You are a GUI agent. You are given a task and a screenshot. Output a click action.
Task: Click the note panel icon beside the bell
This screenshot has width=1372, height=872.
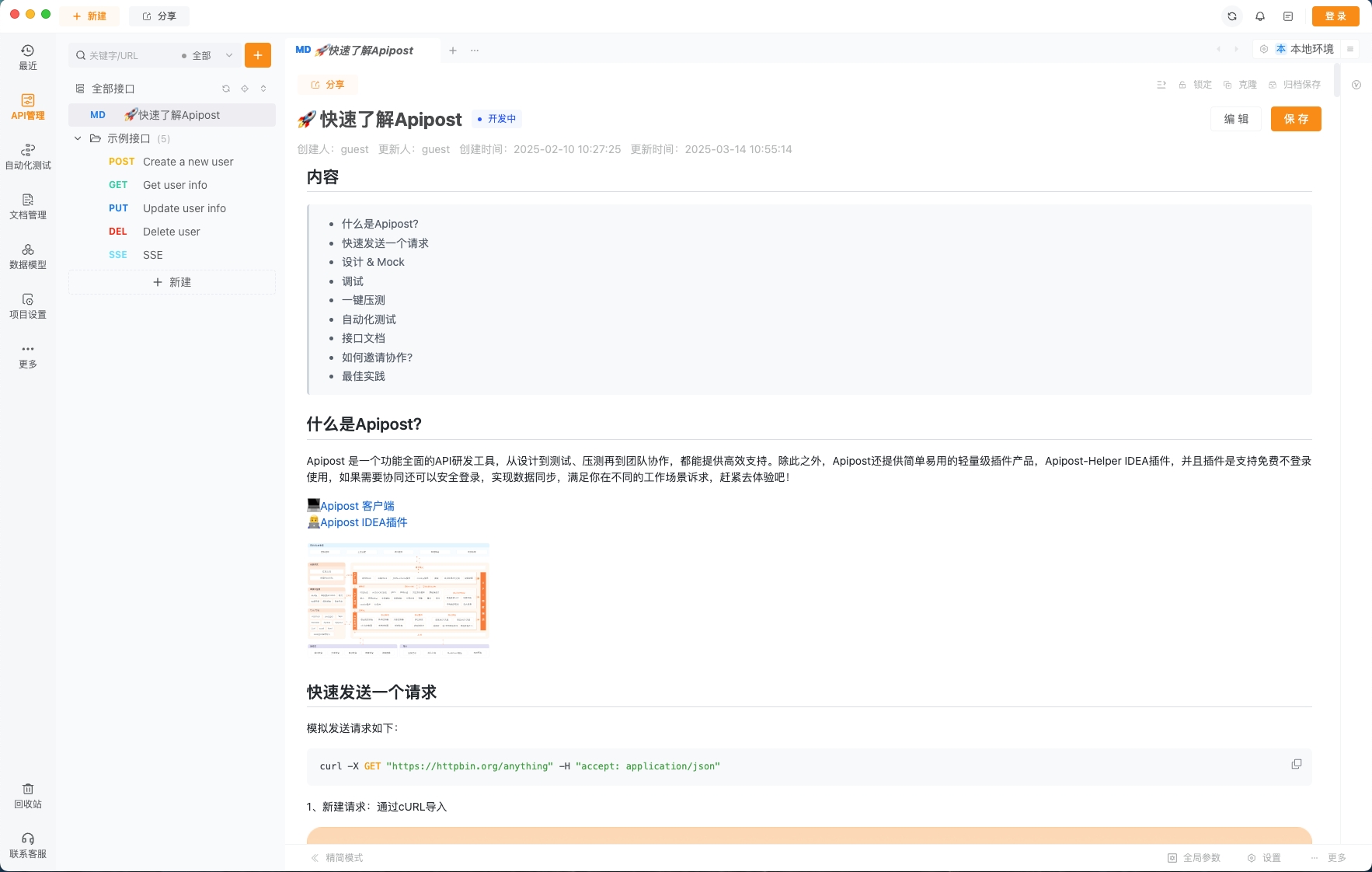click(x=1288, y=16)
